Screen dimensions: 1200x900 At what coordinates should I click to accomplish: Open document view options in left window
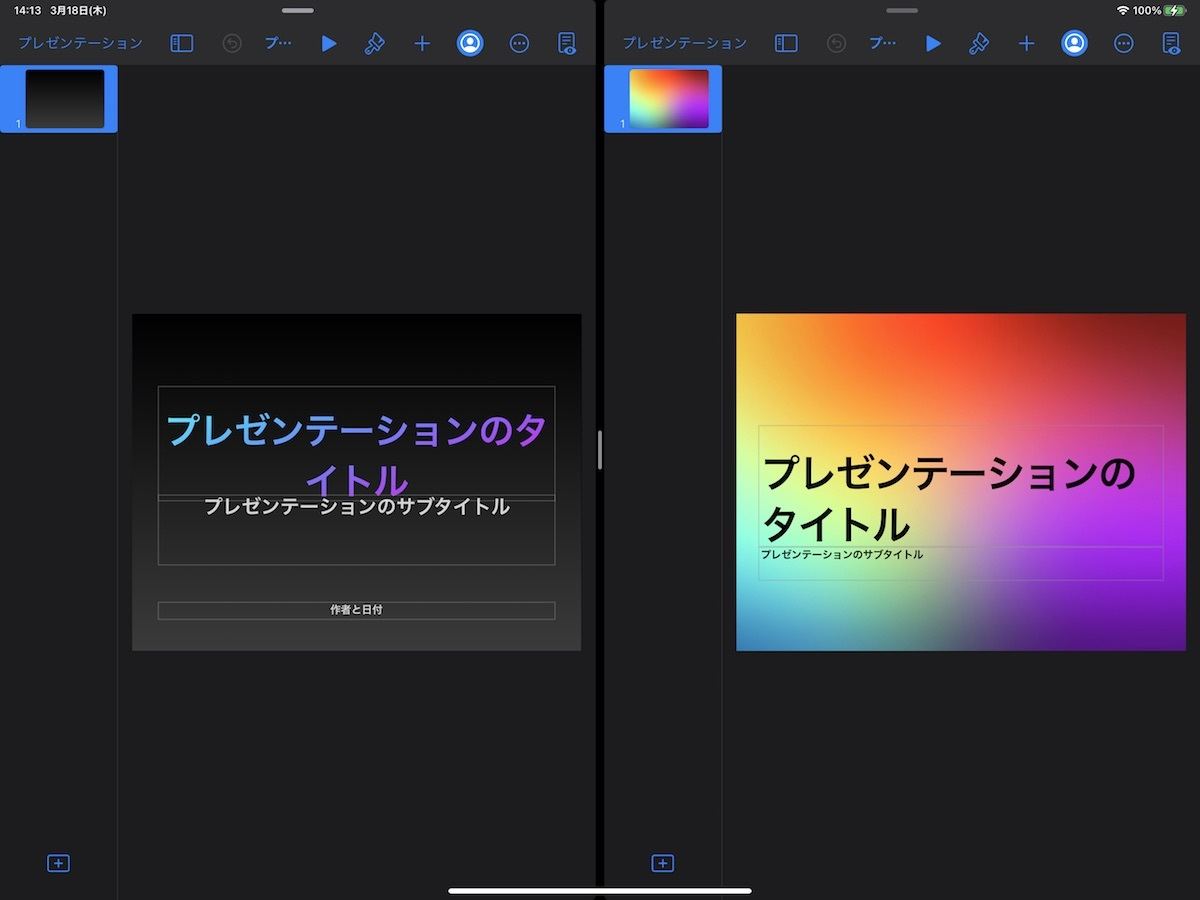coord(567,43)
